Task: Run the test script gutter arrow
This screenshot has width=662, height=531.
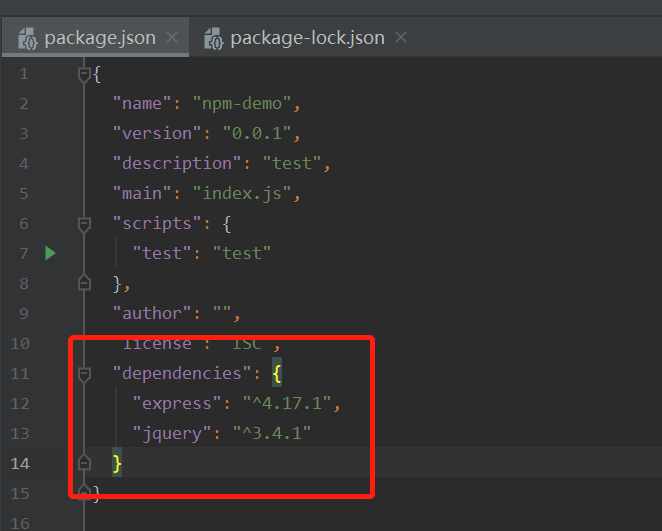Action: 50,253
